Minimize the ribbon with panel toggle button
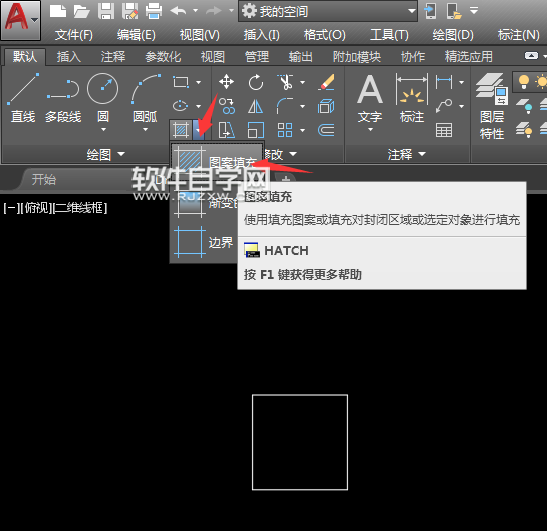This screenshot has width=547, height=531. click(x=531, y=56)
